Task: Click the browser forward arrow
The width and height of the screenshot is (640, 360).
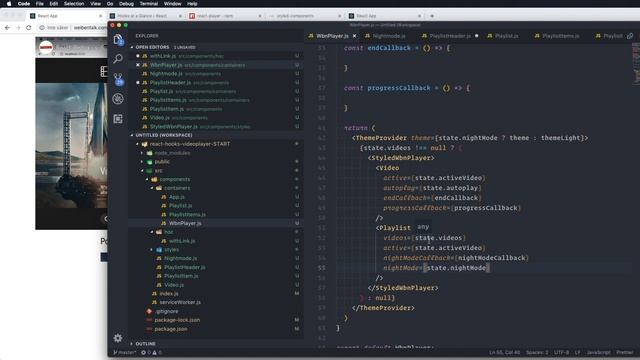Action: click(18, 28)
